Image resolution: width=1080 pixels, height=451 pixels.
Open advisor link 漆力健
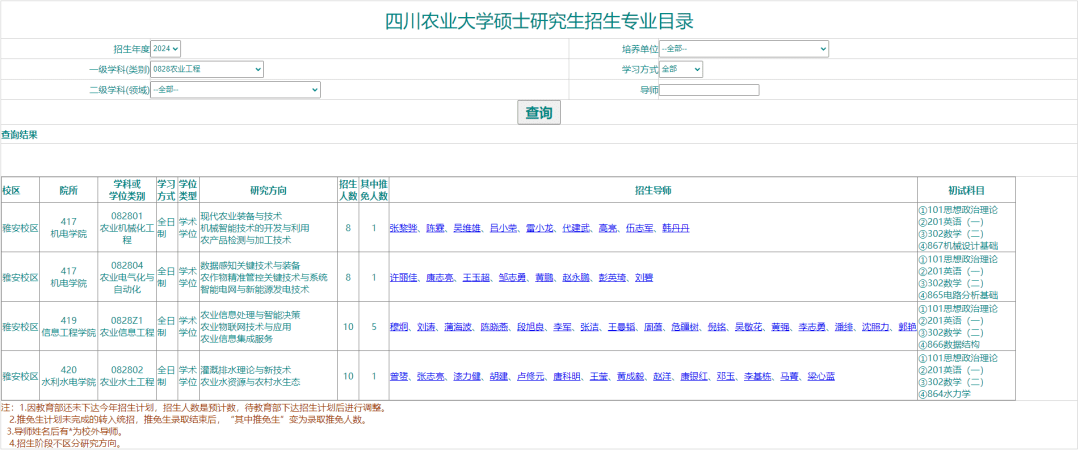[467, 377]
